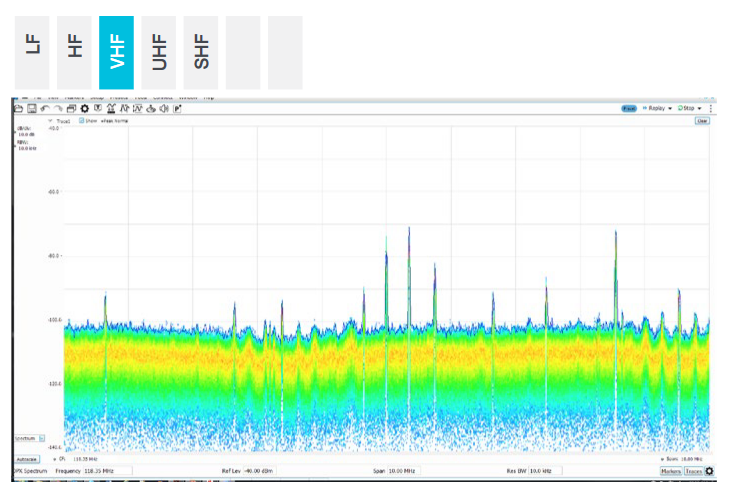729x489 pixels.
Task: Click the cascaded windows displays icon
Action: point(71,108)
